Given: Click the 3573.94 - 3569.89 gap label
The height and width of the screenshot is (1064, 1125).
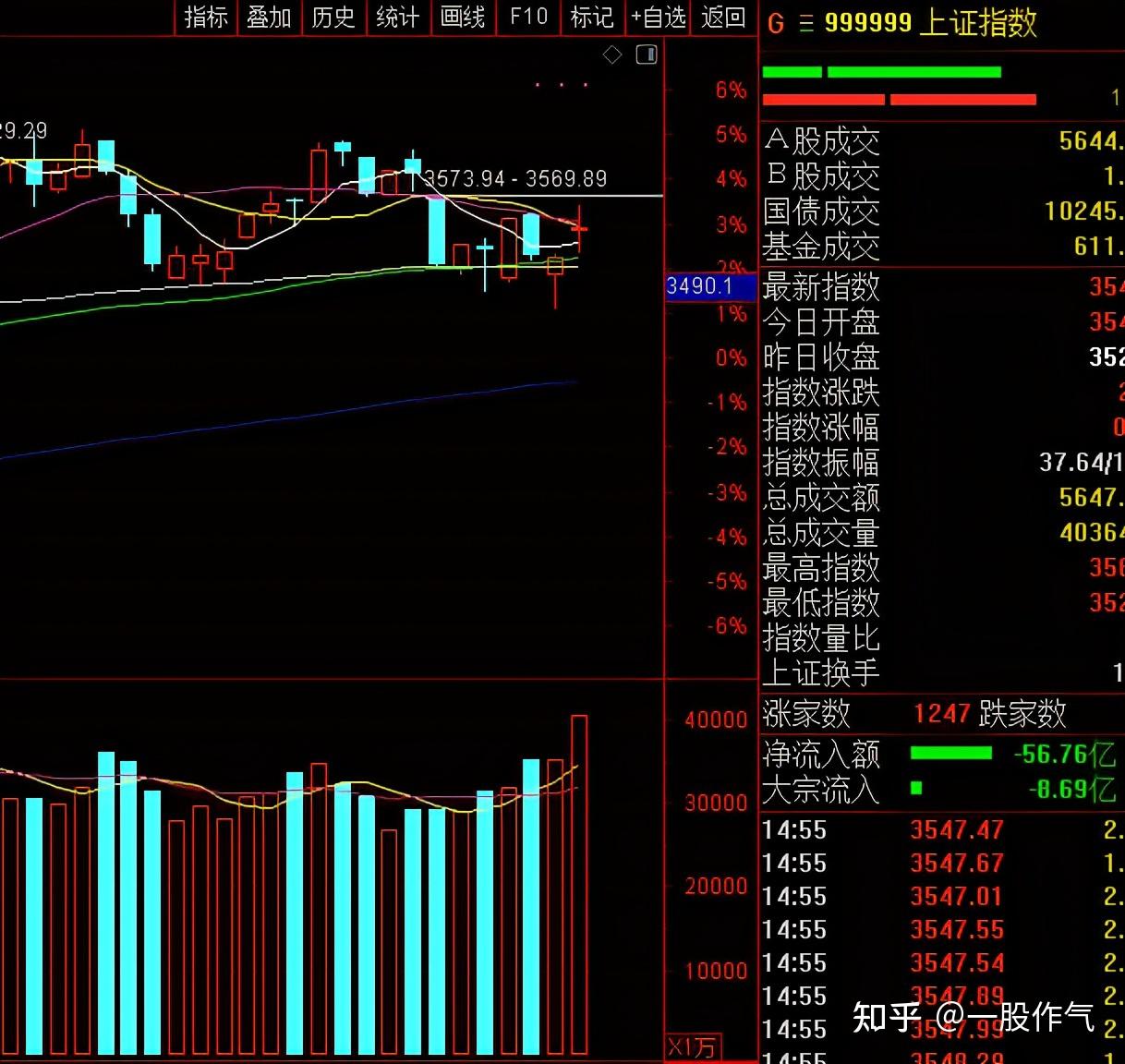Looking at the screenshot, I should tap(515, 178).
